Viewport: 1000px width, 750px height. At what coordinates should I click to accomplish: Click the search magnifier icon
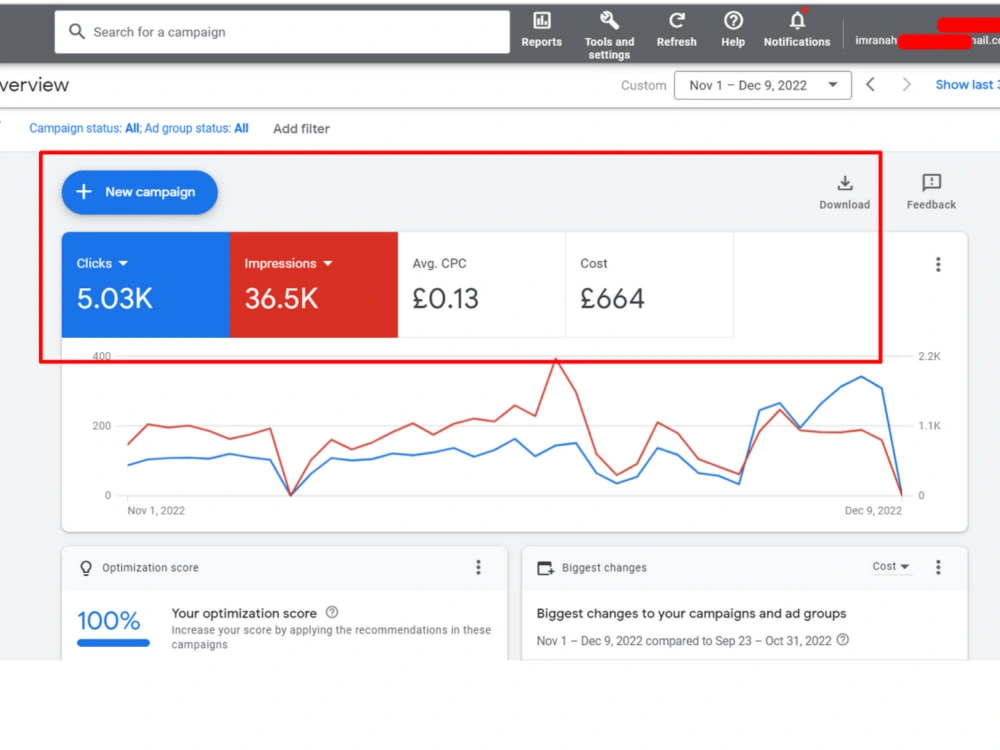[77, 31]
